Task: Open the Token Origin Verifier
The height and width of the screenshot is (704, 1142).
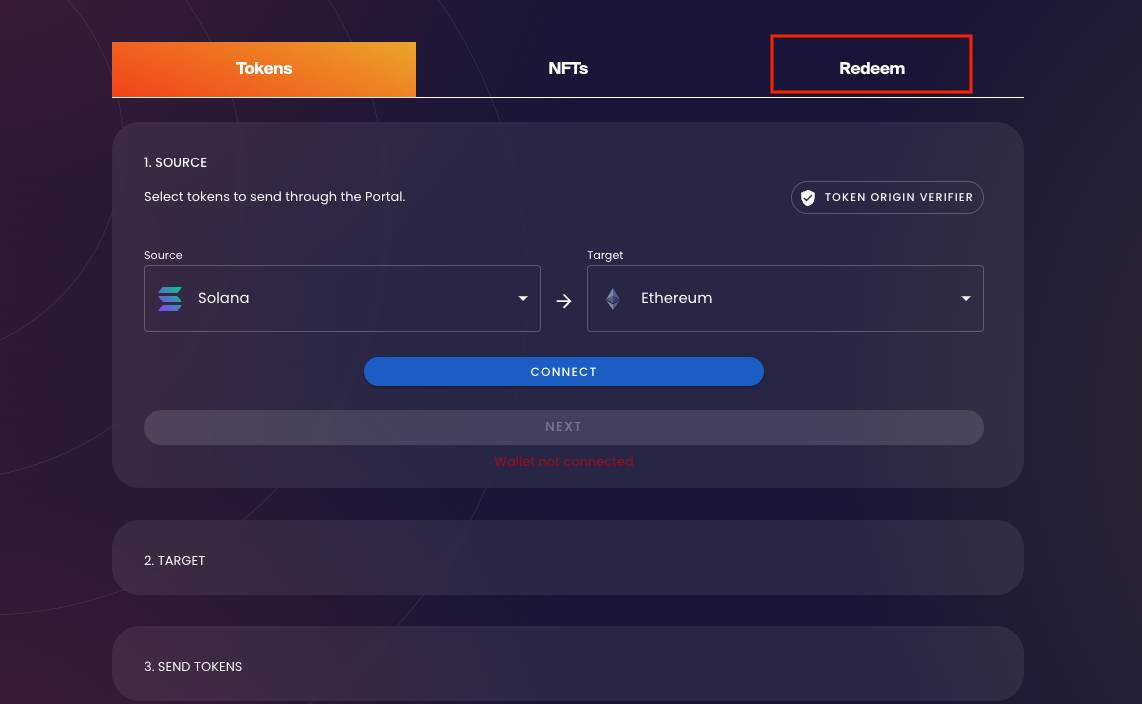Action: (x=887, y=197)
